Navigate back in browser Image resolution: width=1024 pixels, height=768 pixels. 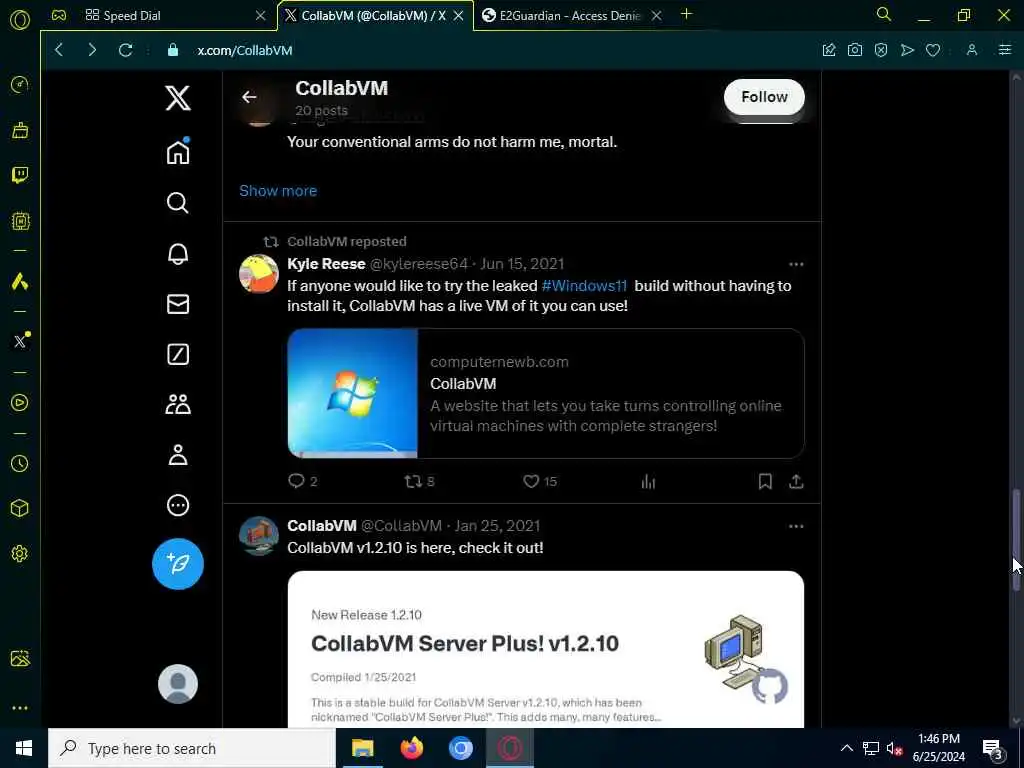(59, 50)
